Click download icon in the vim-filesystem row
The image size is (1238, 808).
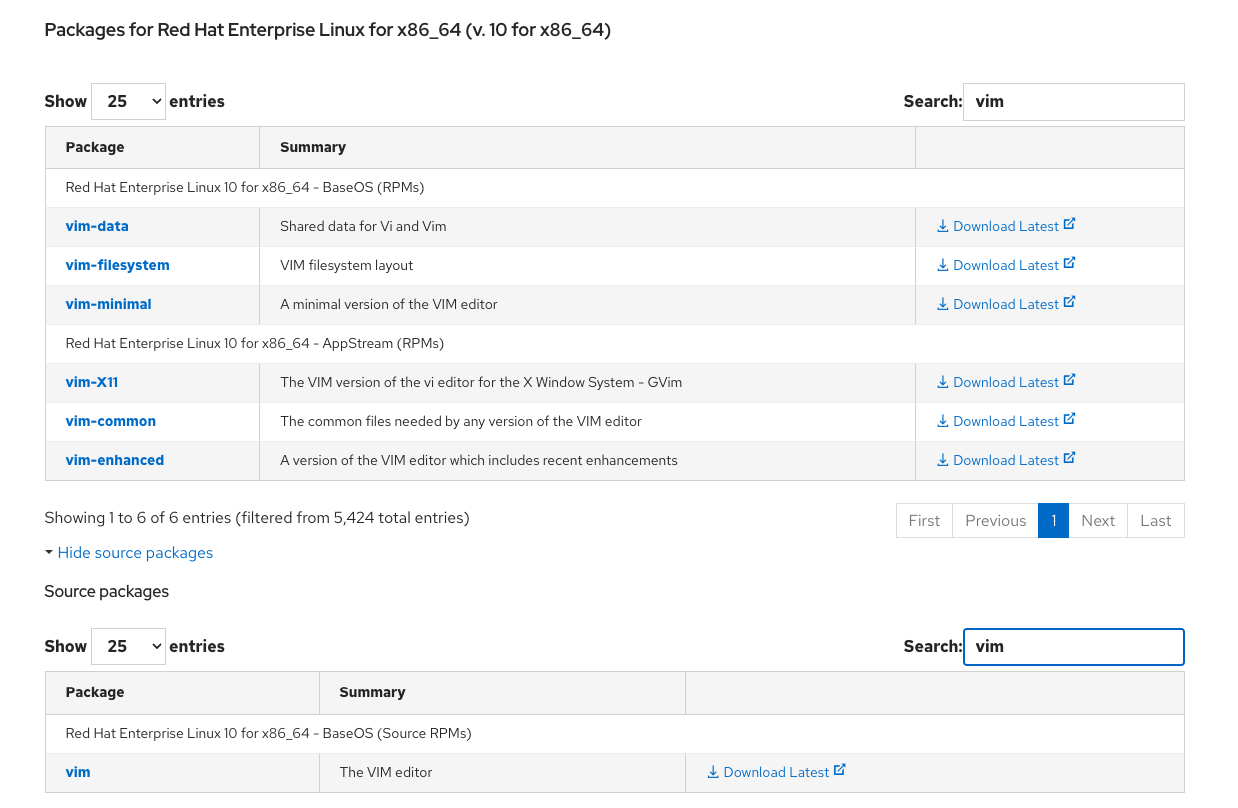point(942,265)
